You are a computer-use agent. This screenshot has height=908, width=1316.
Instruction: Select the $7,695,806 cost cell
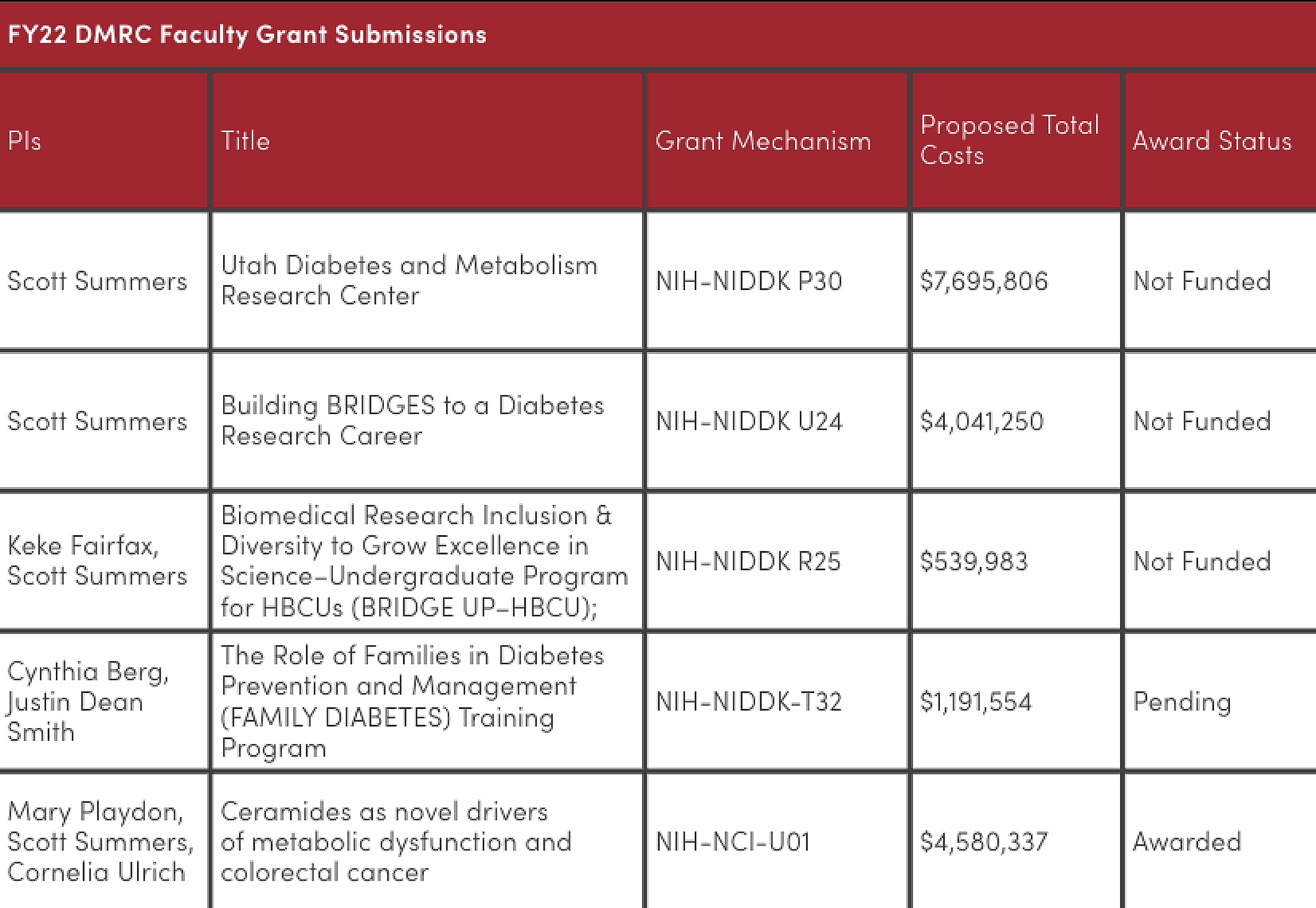point(1016,281)
